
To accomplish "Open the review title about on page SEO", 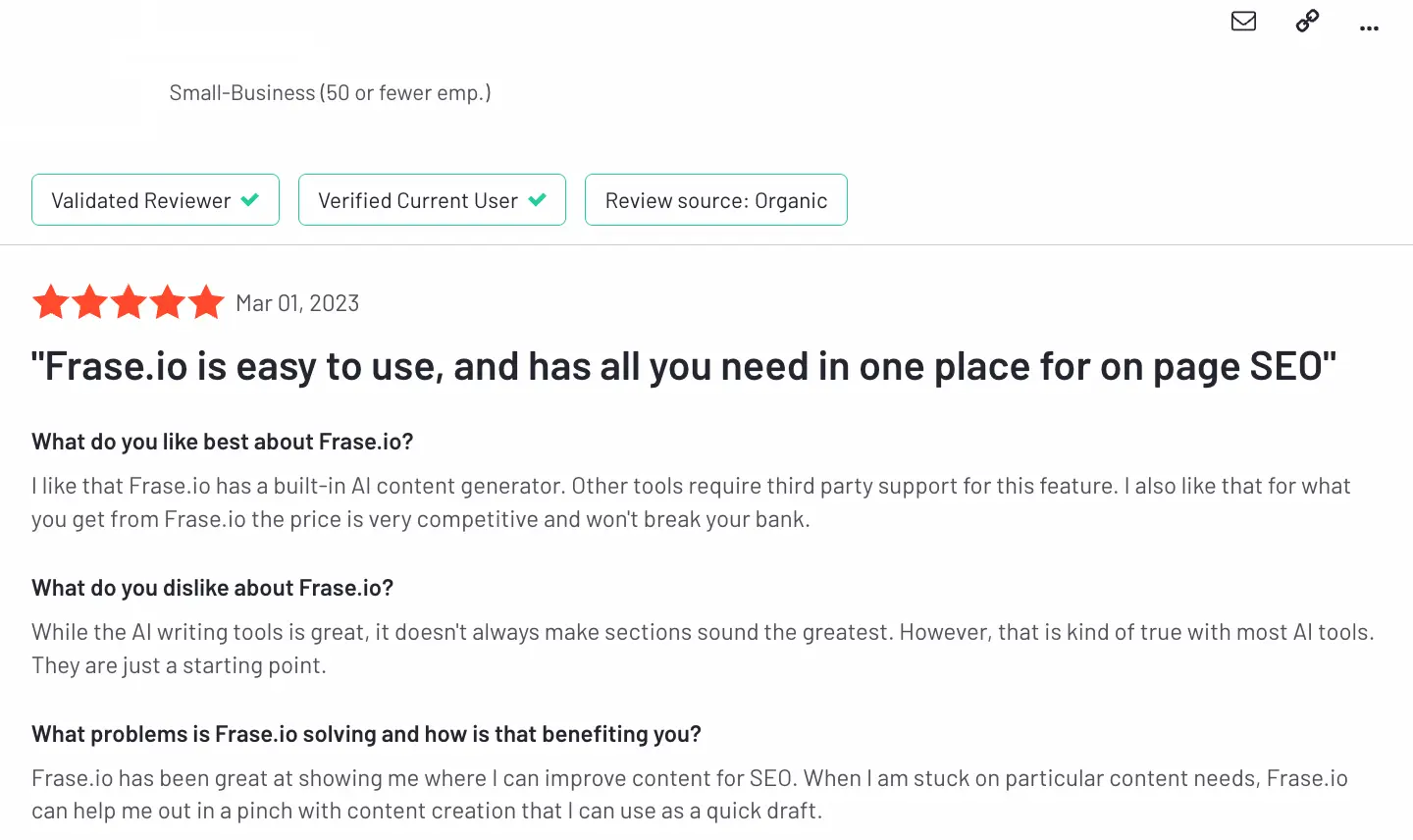I will tap(684, 367).
